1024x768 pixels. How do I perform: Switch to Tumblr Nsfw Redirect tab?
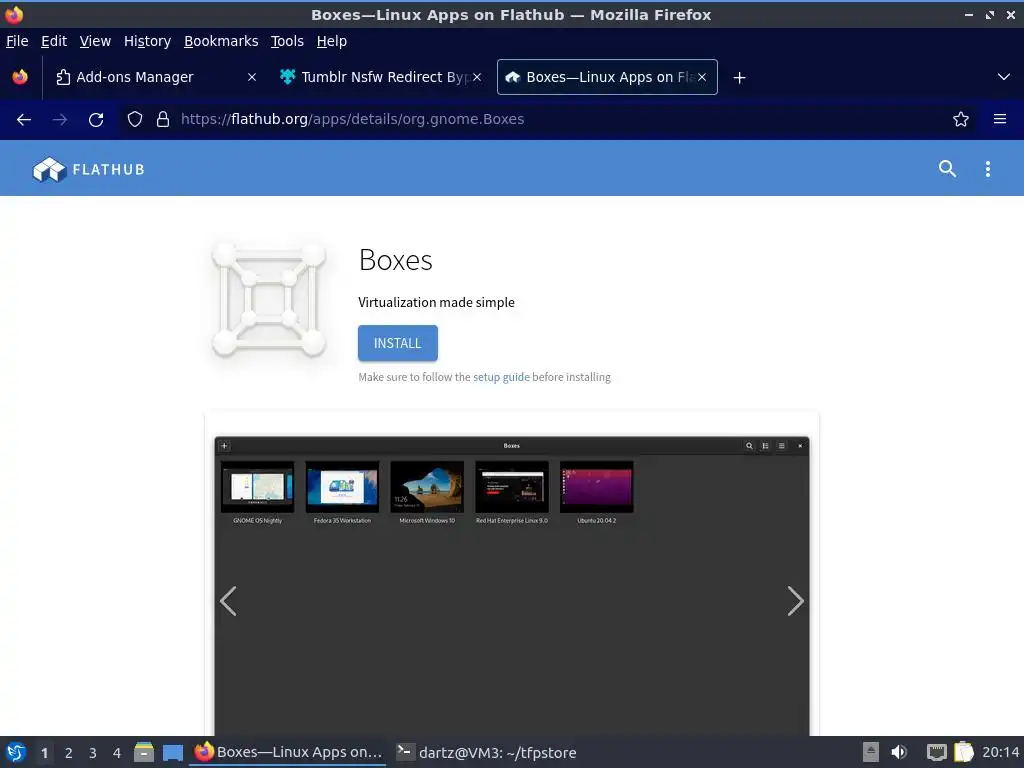pyautogui.click(x=380, y=77)
